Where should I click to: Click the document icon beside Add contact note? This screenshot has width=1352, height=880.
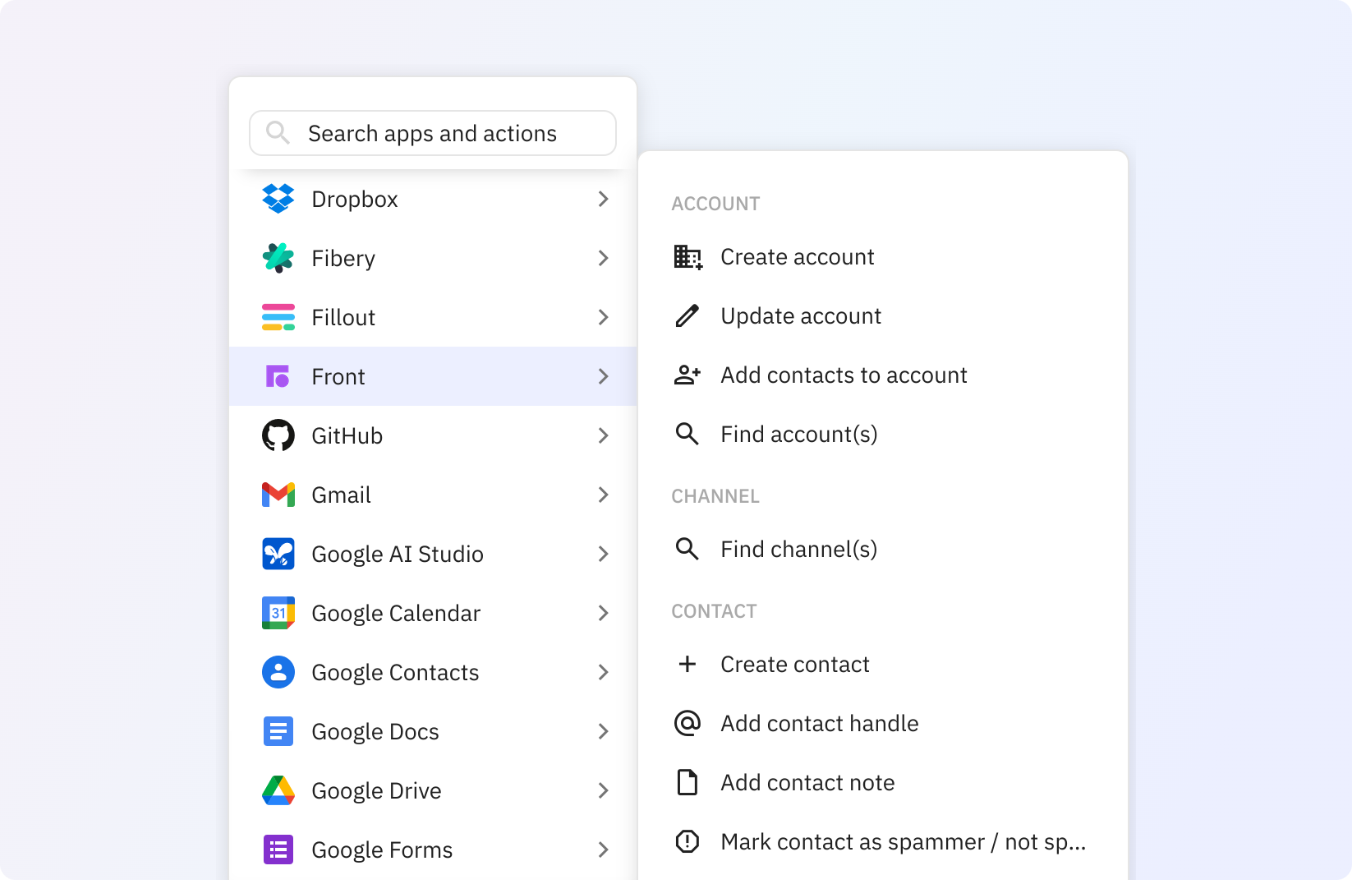pyautogui.click(x=687, y=782)
